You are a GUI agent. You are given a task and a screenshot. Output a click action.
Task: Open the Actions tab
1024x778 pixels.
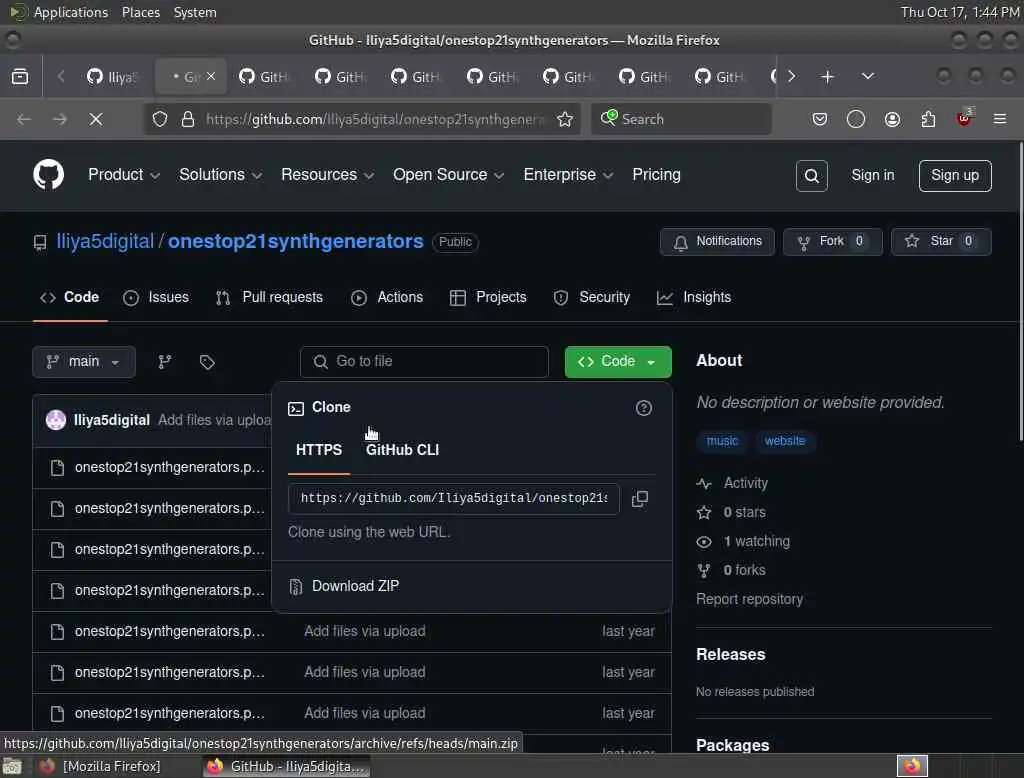(387, 297)
